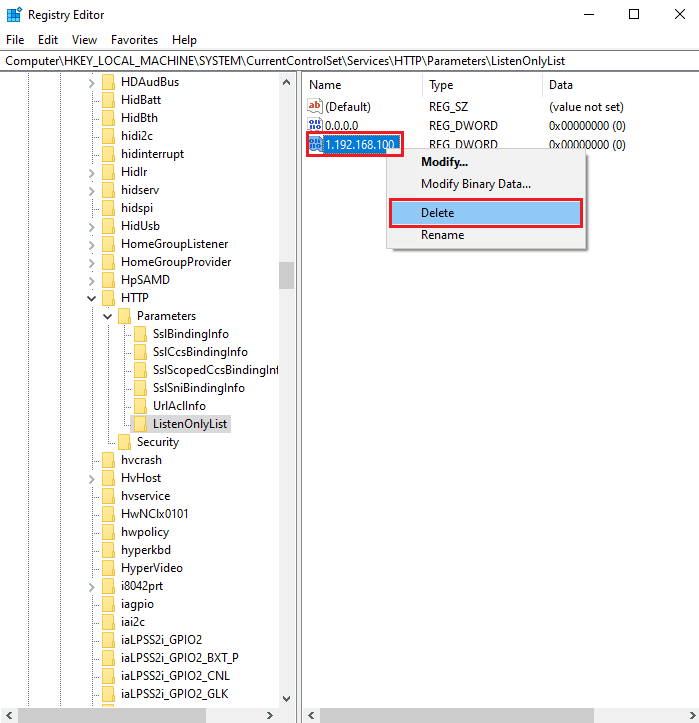Screen dimensions: 699x723
Task: Select the HTTP folder icon
Action: 108,298
